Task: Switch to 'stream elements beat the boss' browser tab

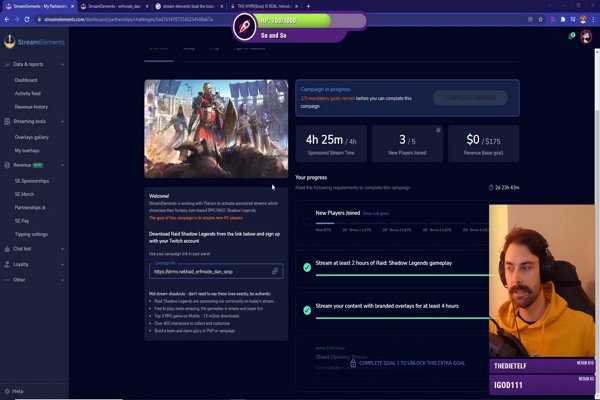Action: click(x=188, y=6)
